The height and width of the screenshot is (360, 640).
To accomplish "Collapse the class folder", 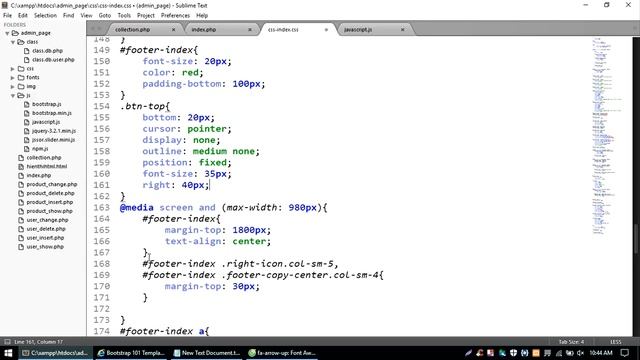I will pos(13,42).
